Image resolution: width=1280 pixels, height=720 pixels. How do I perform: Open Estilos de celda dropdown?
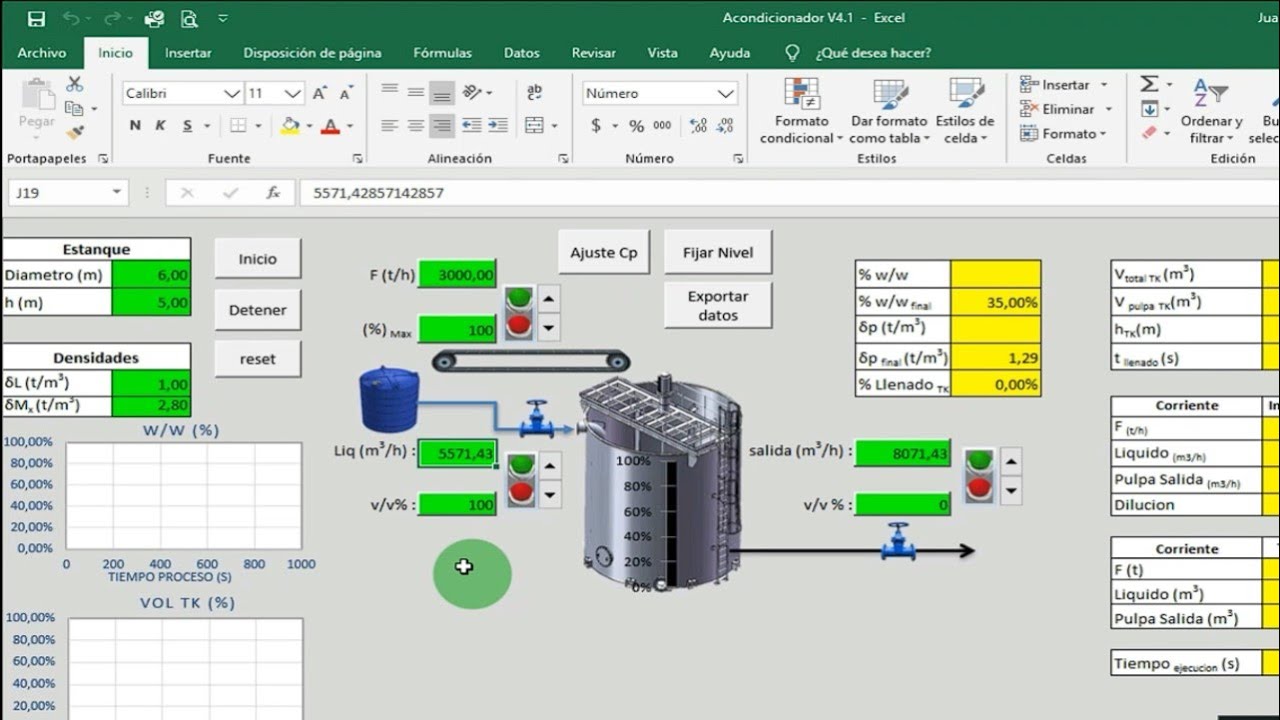pos(965,112)
